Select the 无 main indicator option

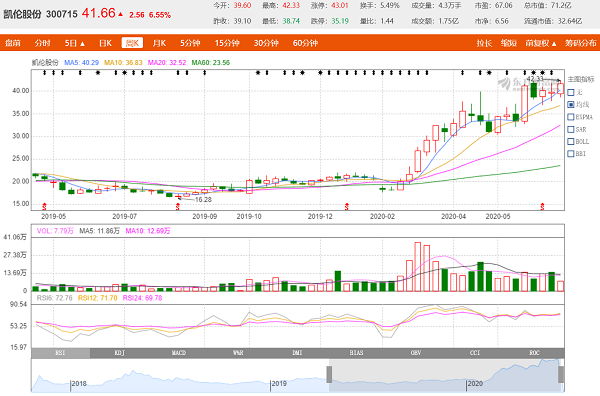(x=575, y=92)
